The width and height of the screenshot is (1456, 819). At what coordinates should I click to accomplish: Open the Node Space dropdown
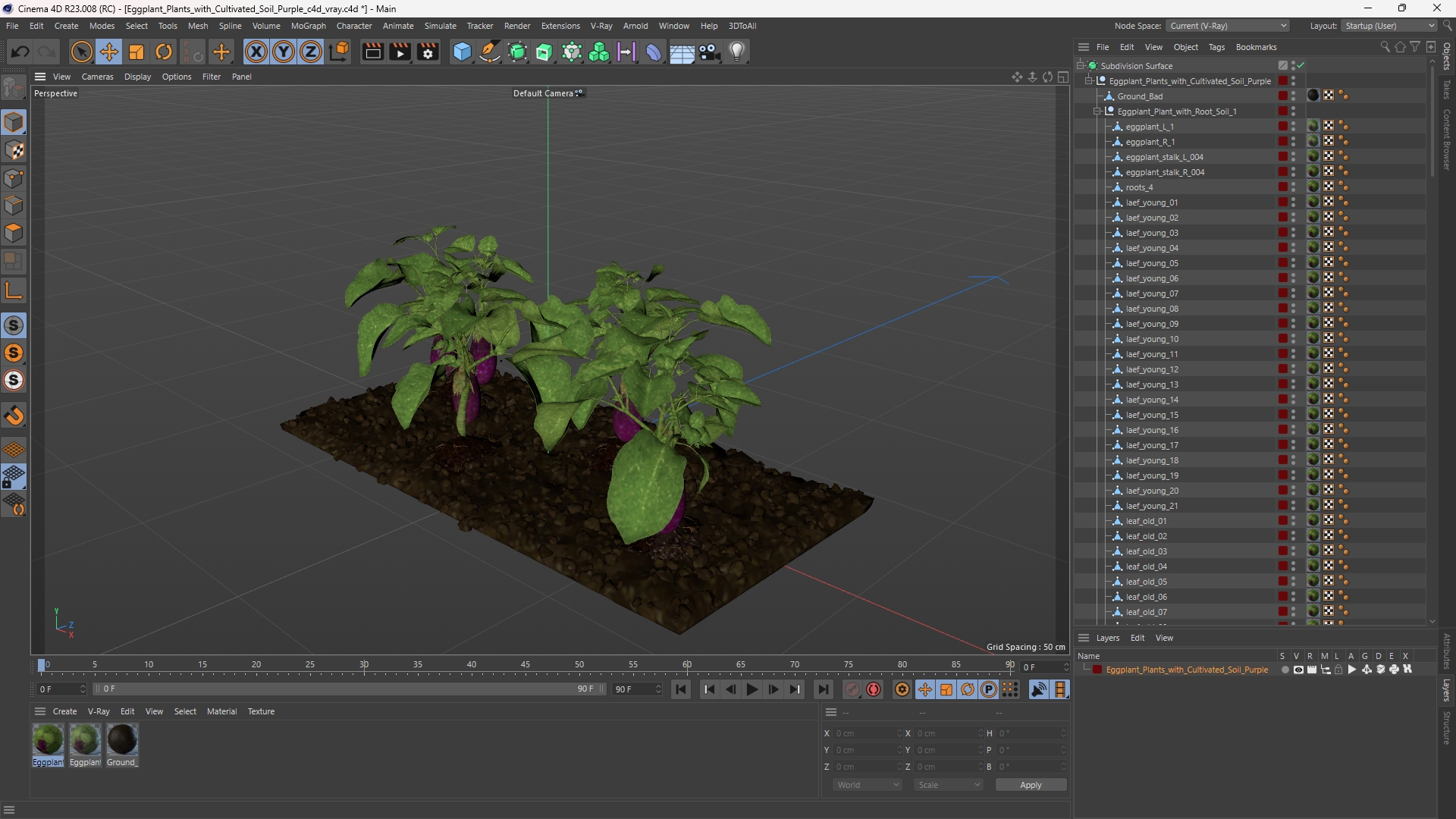(x=1228, y=26)
